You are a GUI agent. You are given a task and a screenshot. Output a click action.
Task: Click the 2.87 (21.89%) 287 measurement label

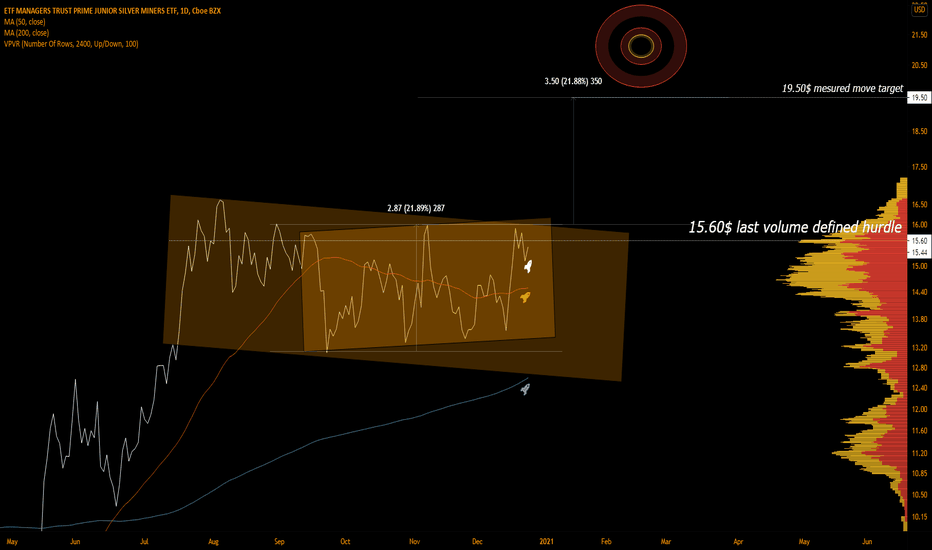pos(416,208)
